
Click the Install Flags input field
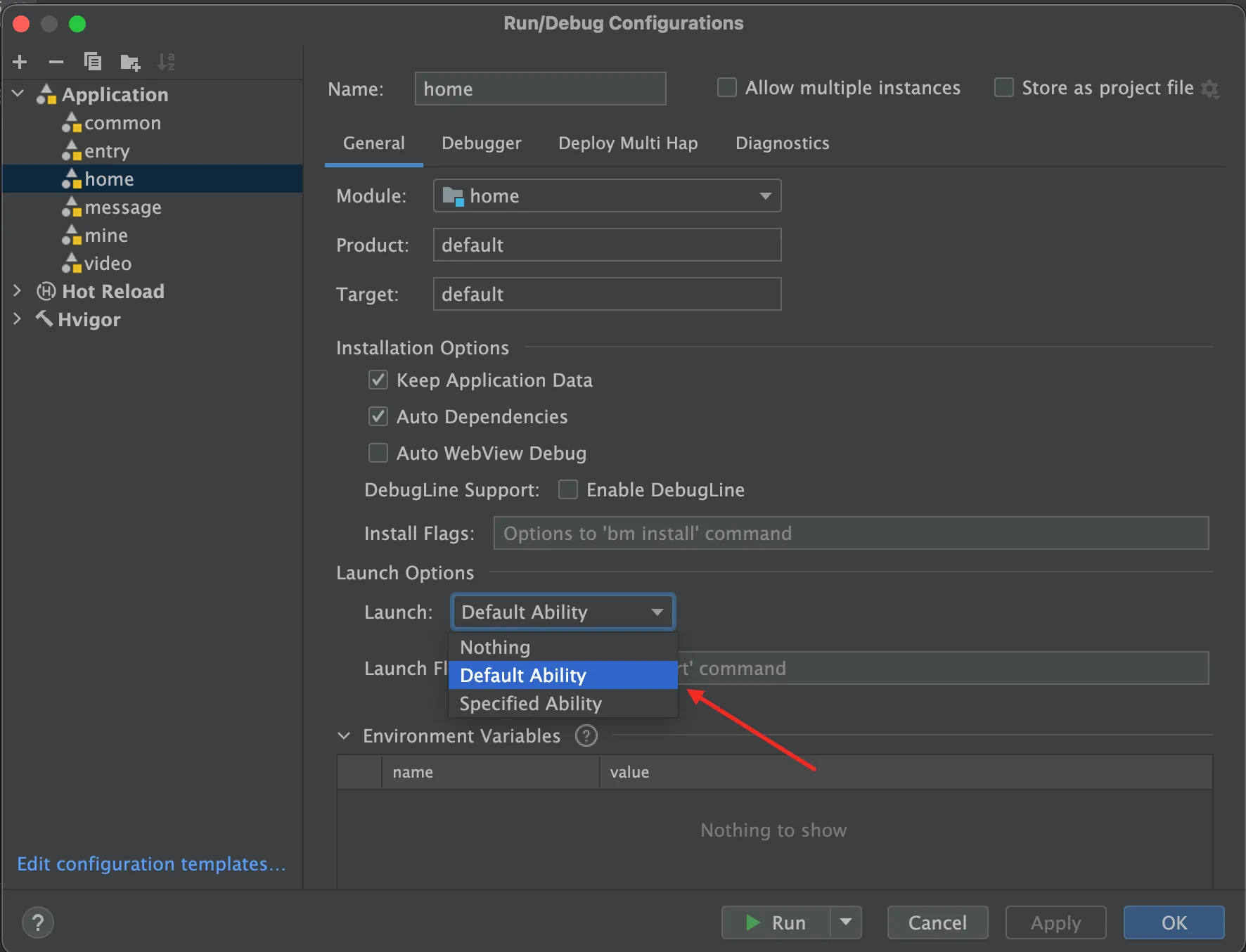pyautogui.click(x=851, y=534)
